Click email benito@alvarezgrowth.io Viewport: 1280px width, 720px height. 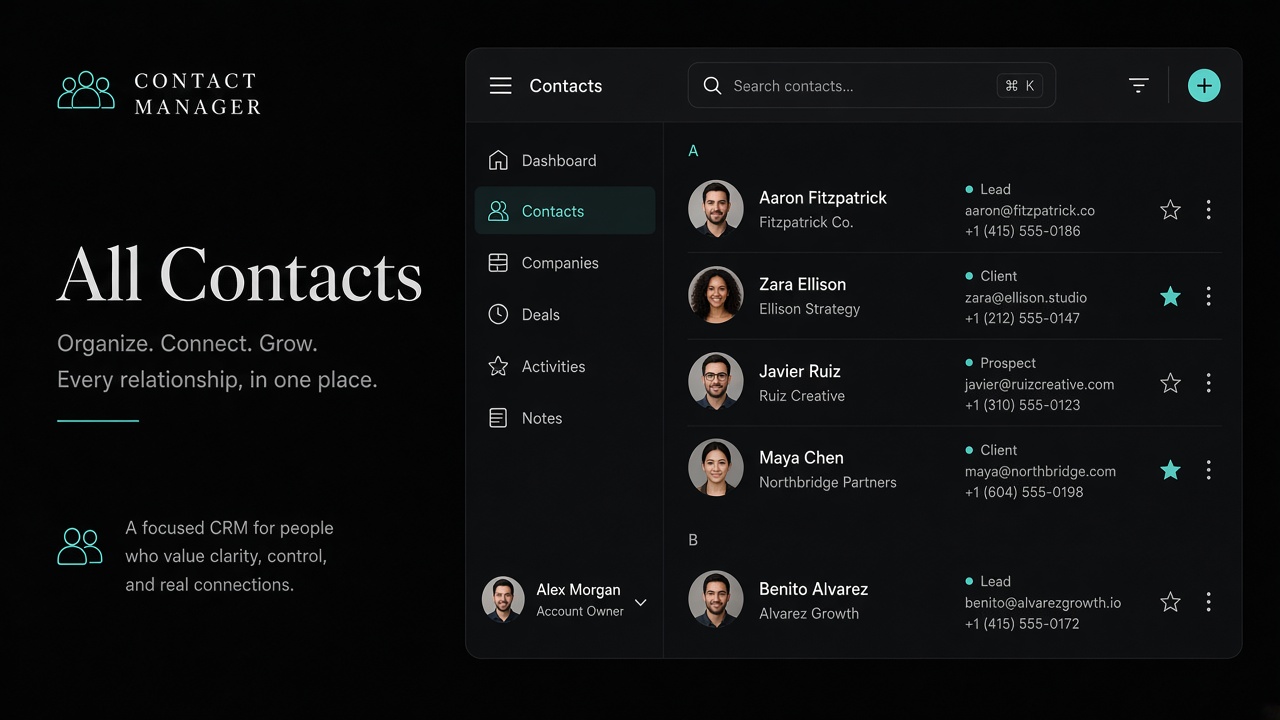click(x=1043, y=603)
